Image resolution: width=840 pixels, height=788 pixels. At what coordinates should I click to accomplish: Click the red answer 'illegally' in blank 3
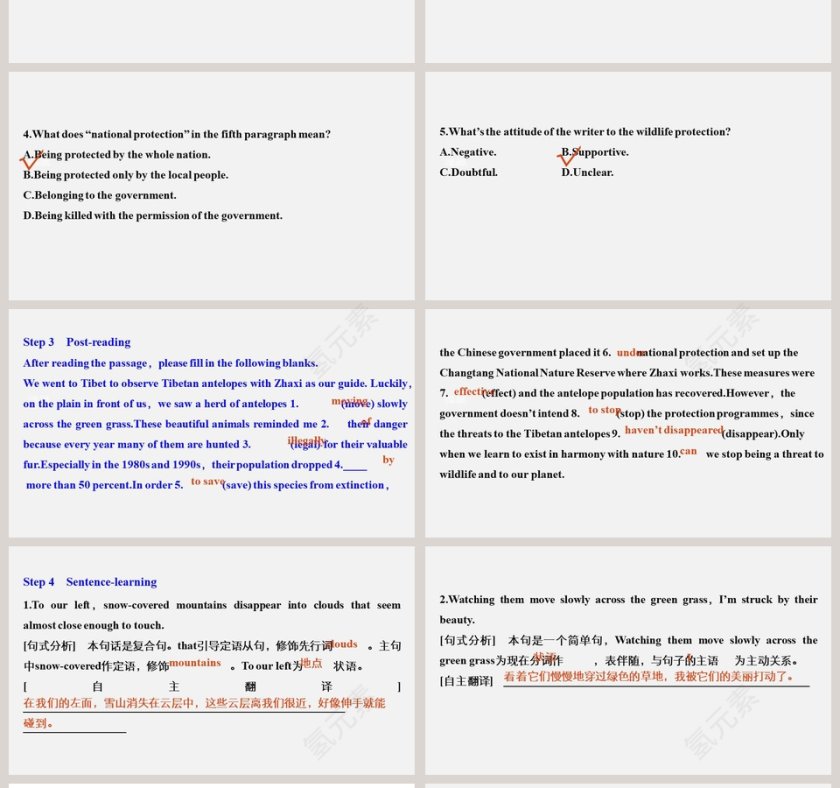pos(306,440)
